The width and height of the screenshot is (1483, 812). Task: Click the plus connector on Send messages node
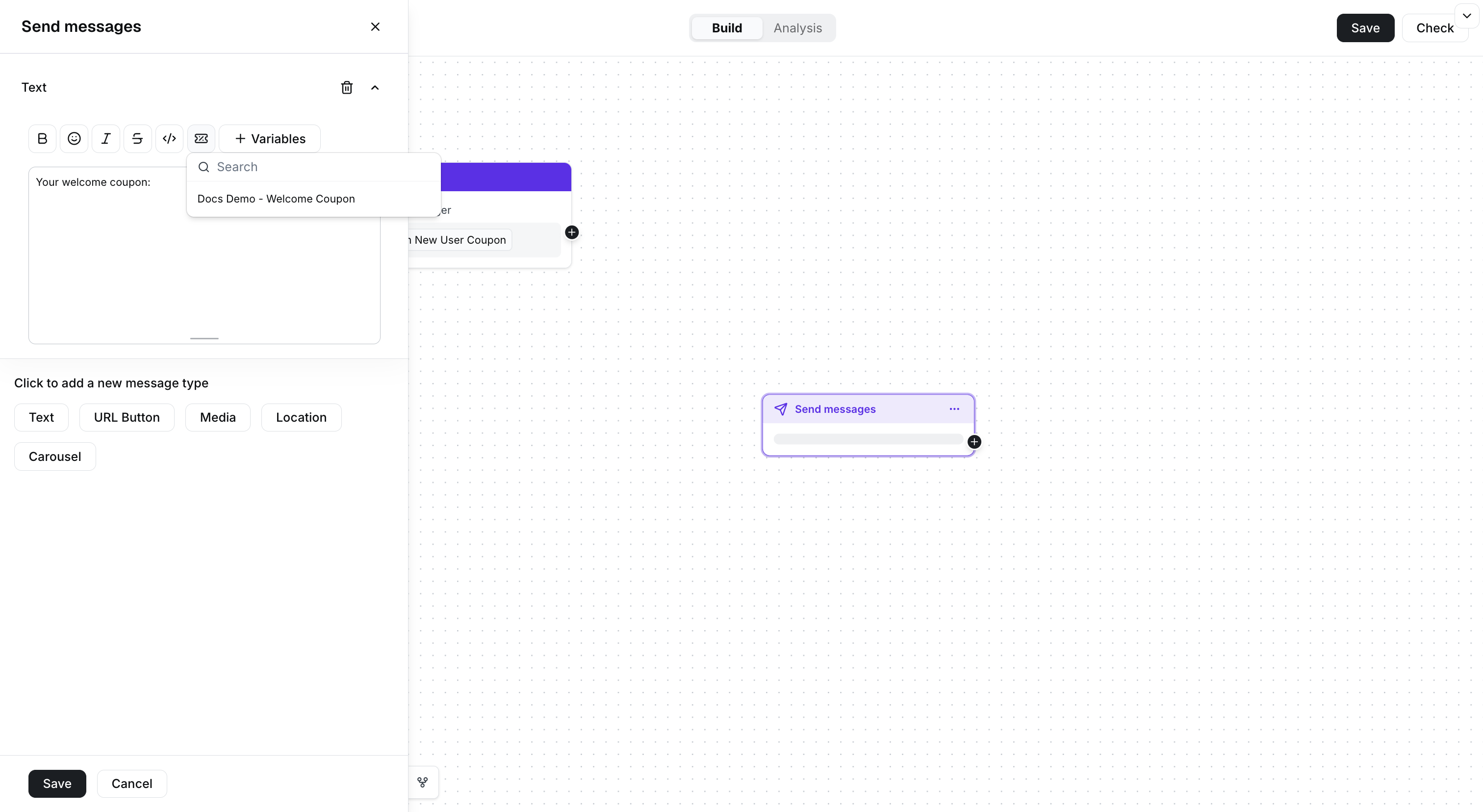[x=974, y=442]
